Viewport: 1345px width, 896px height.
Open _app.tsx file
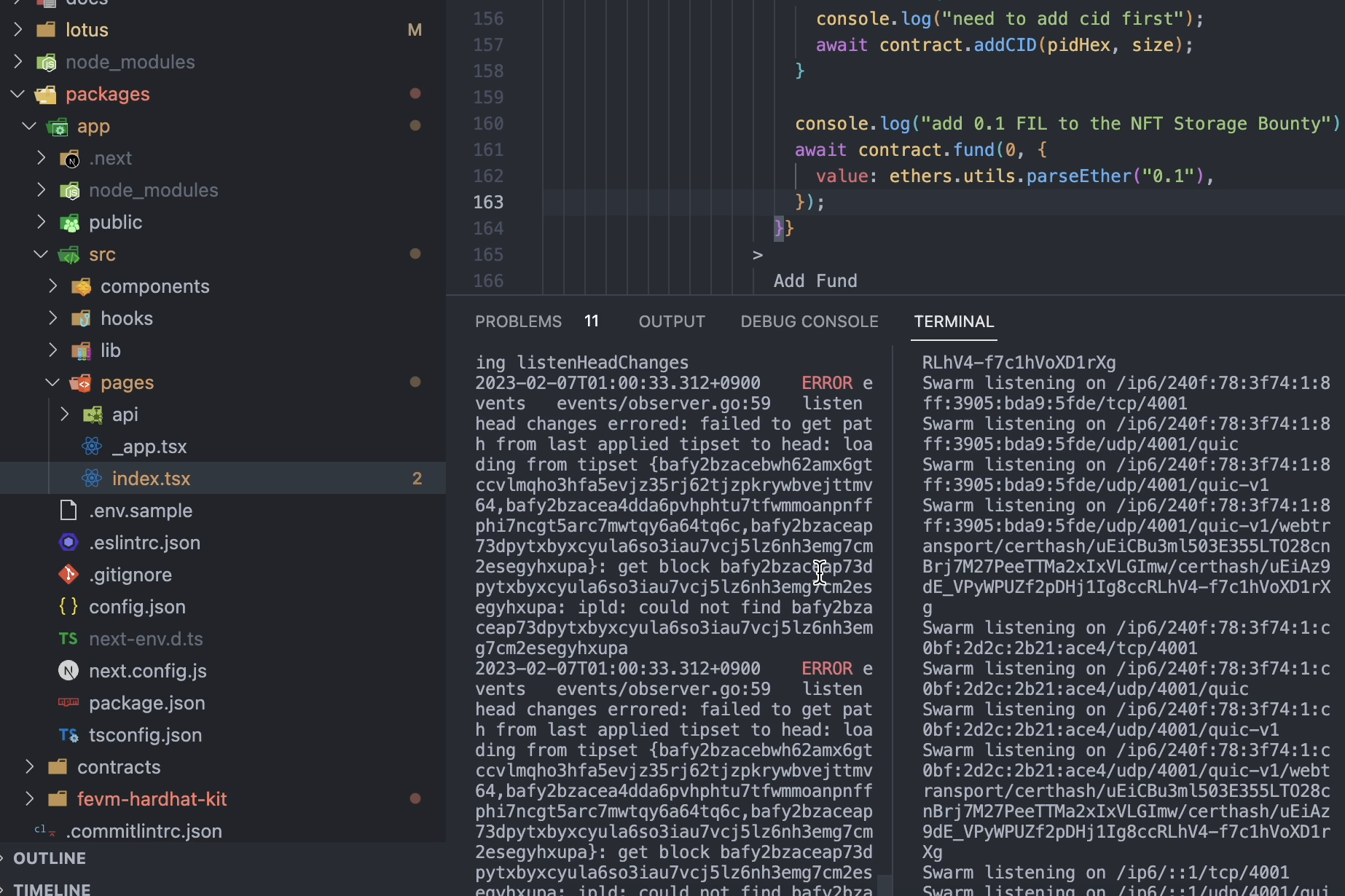click(149, 447)
